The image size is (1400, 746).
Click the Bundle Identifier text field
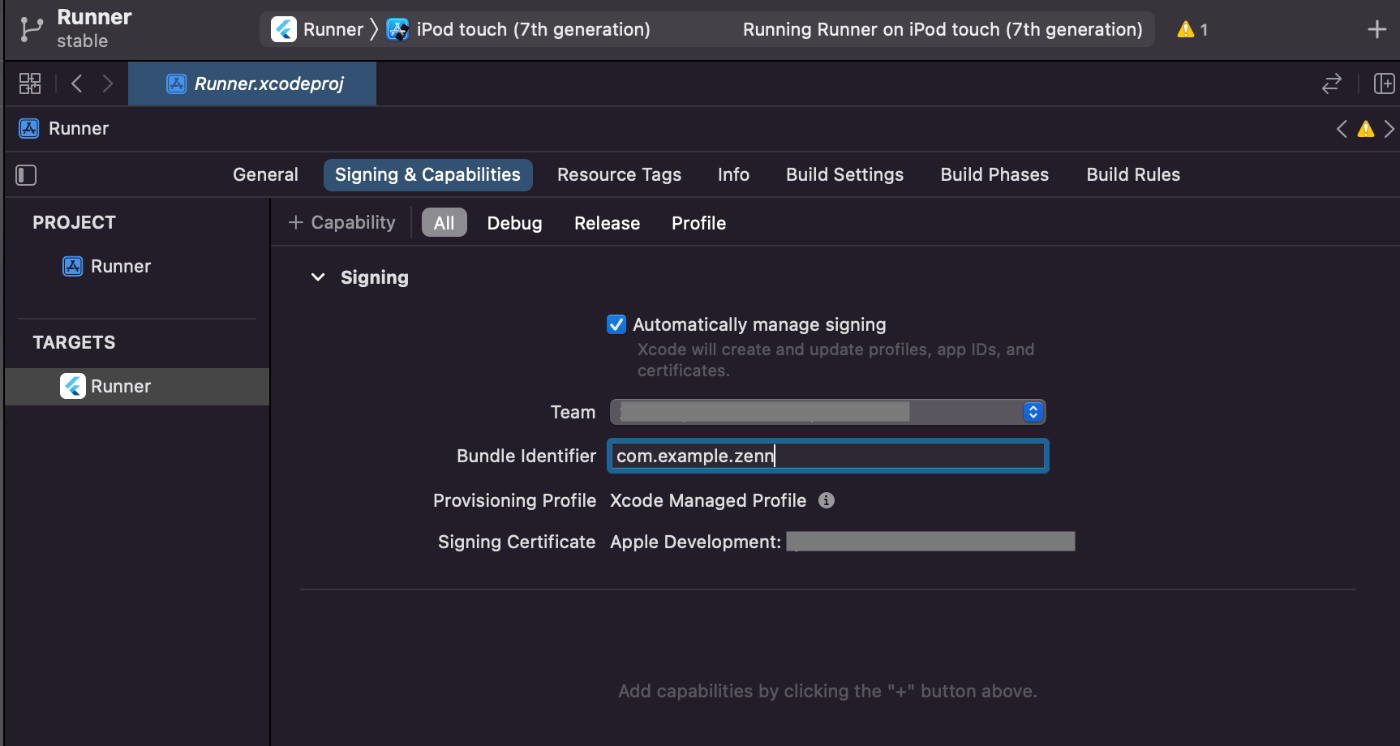point(826,457)
